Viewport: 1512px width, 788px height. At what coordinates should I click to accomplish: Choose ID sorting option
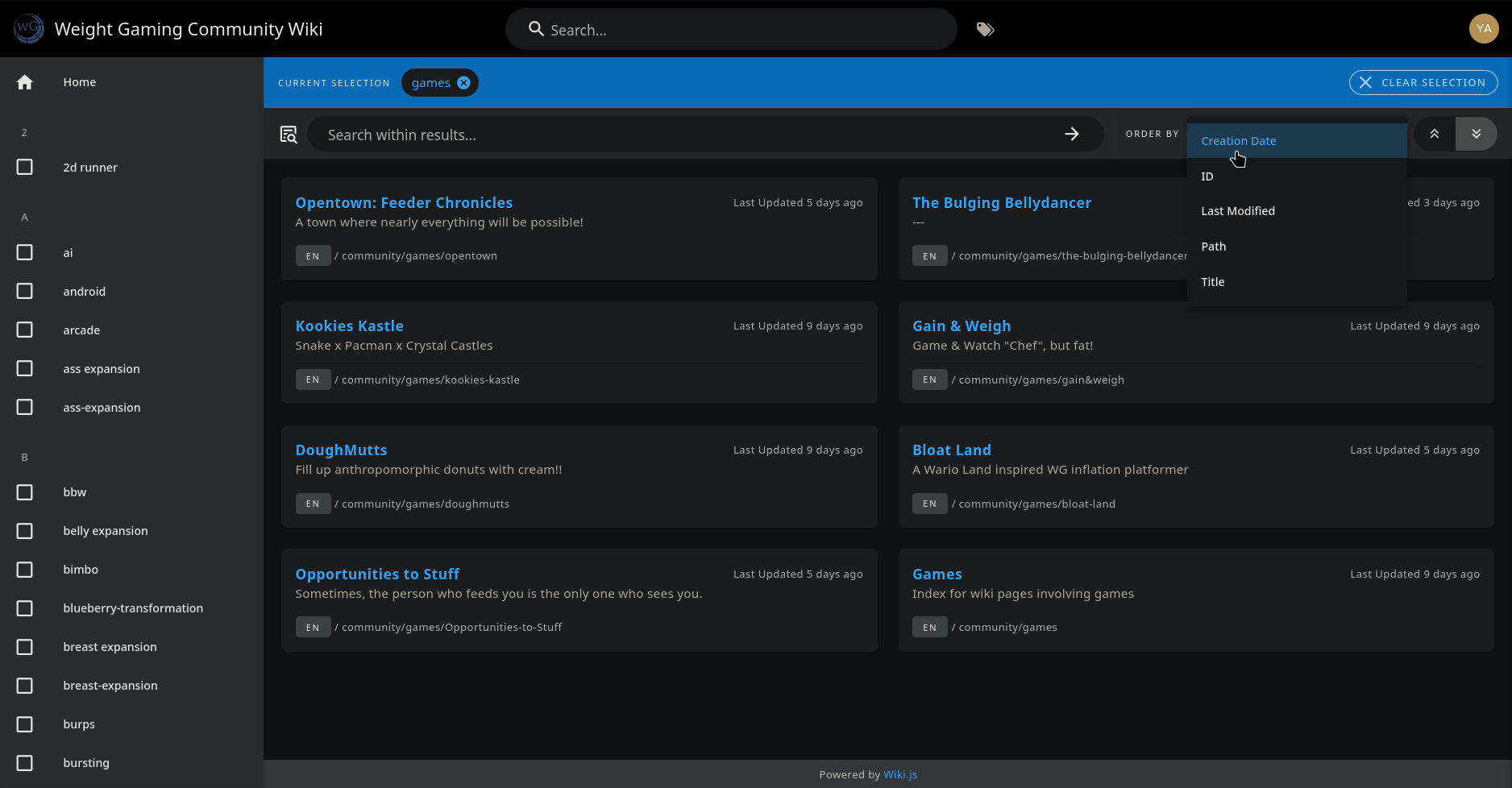[x=1207, y=176]
